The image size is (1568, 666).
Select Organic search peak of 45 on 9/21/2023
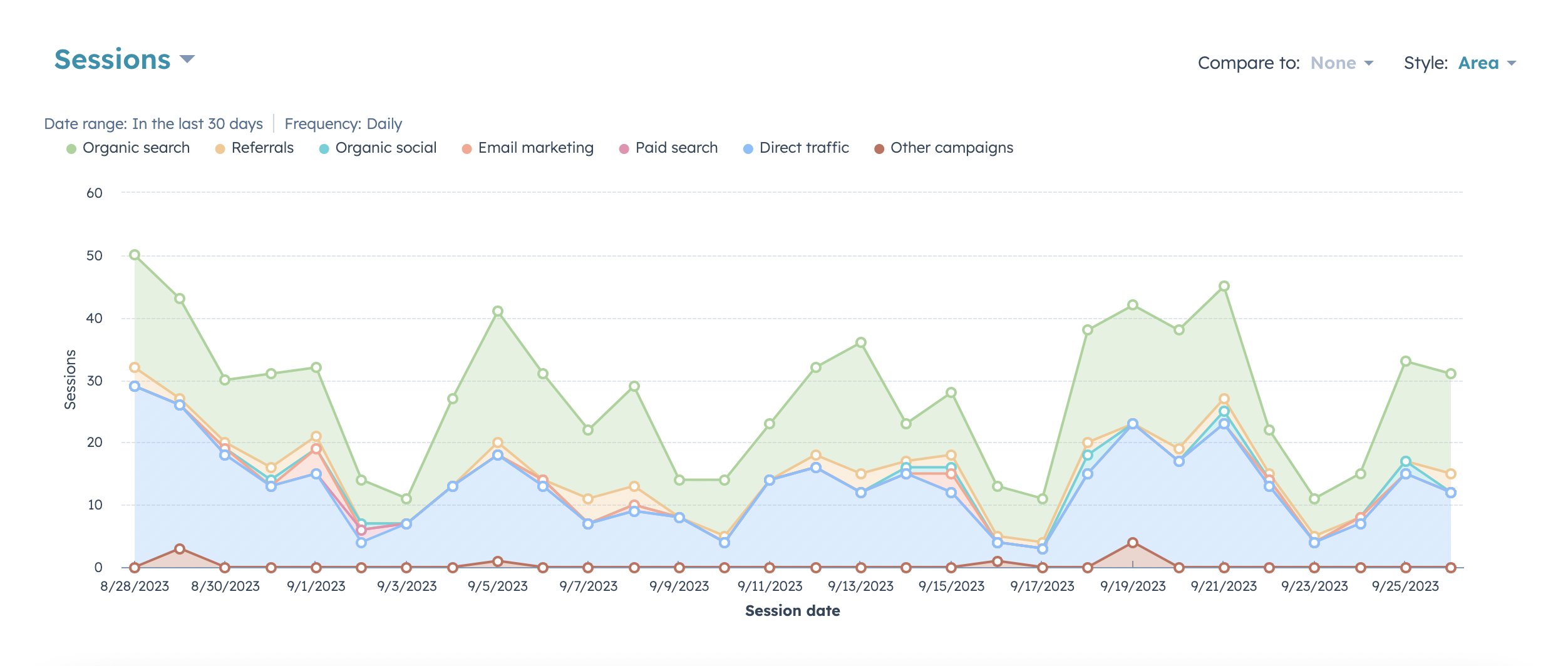click(x=1224, y=287)
